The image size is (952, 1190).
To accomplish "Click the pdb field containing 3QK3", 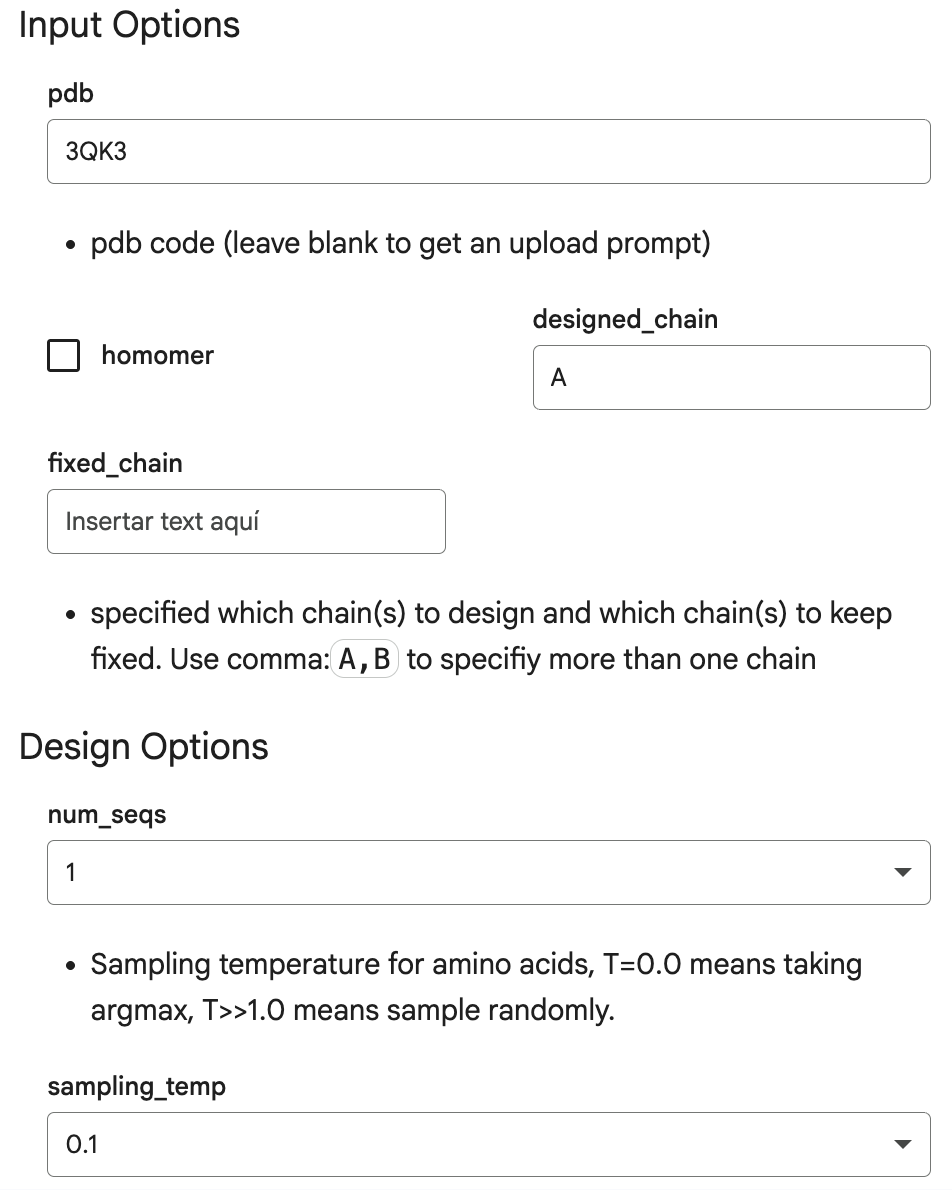I will coord(488,151).
